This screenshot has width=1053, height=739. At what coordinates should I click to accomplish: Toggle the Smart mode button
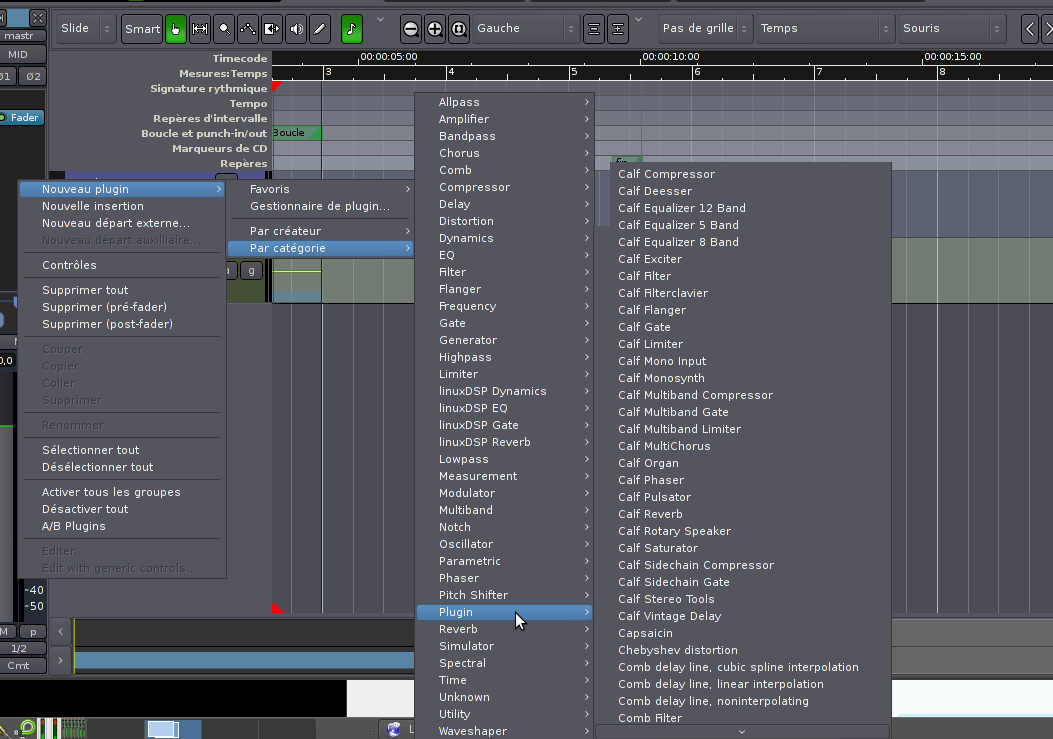click(x=142, y=29)
